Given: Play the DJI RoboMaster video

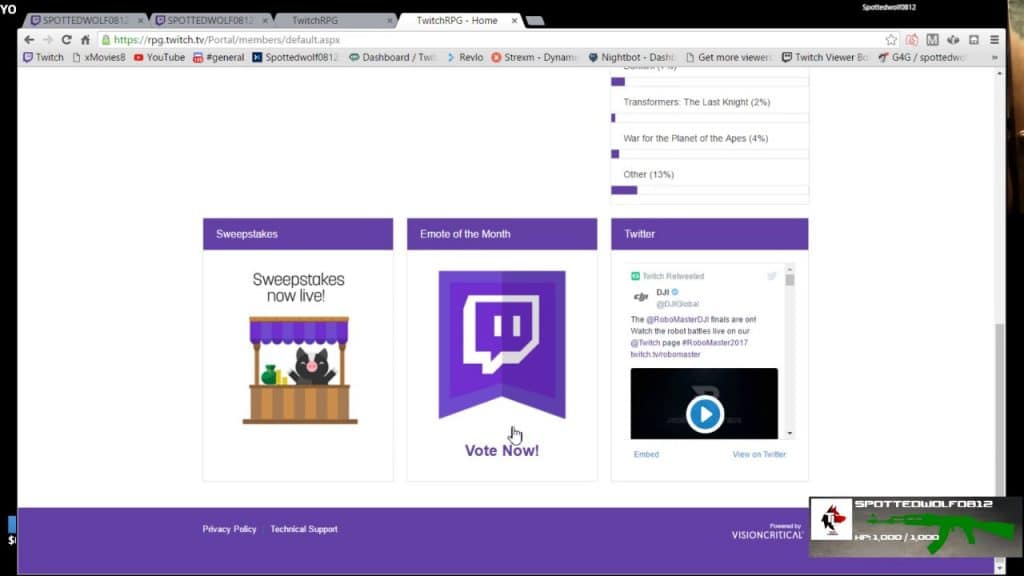Looking at the screenshot, I should coord(703,414).
